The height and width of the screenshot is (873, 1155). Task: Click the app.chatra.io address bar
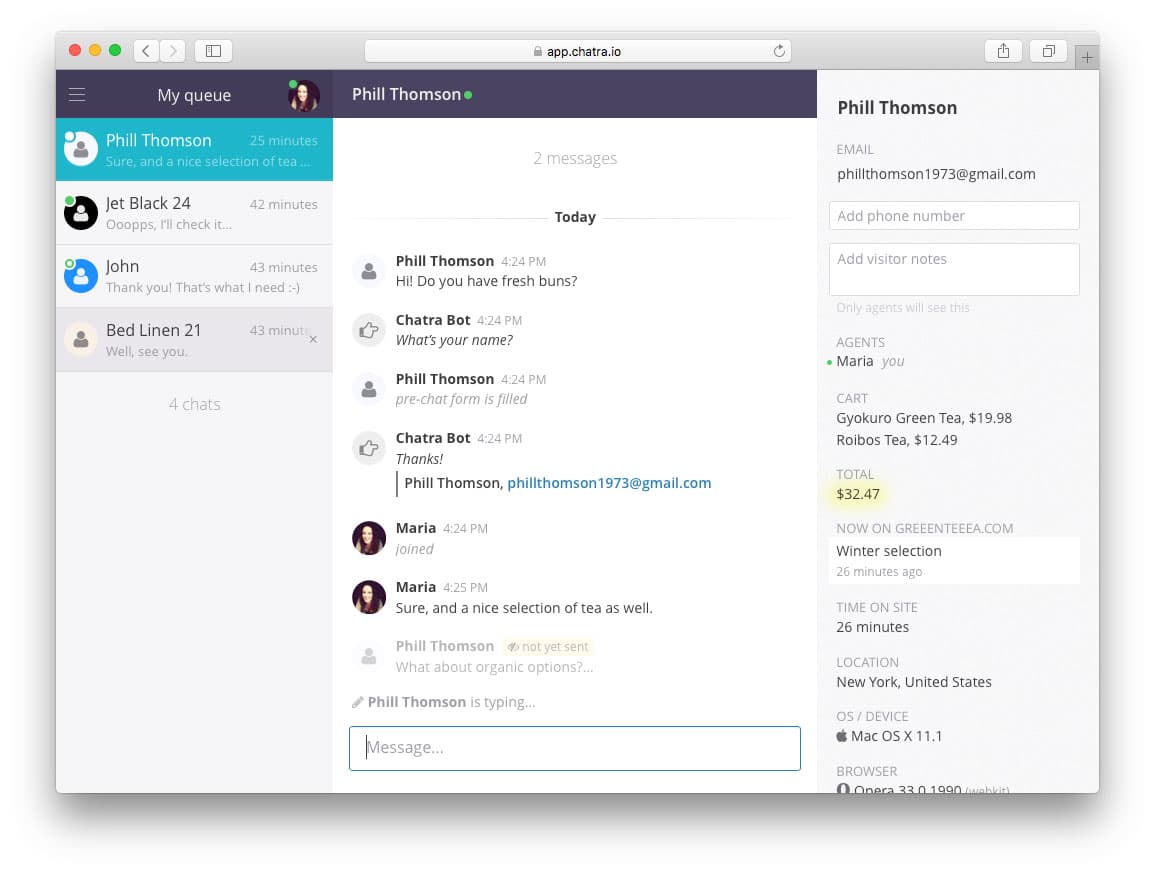pos(577,51)
